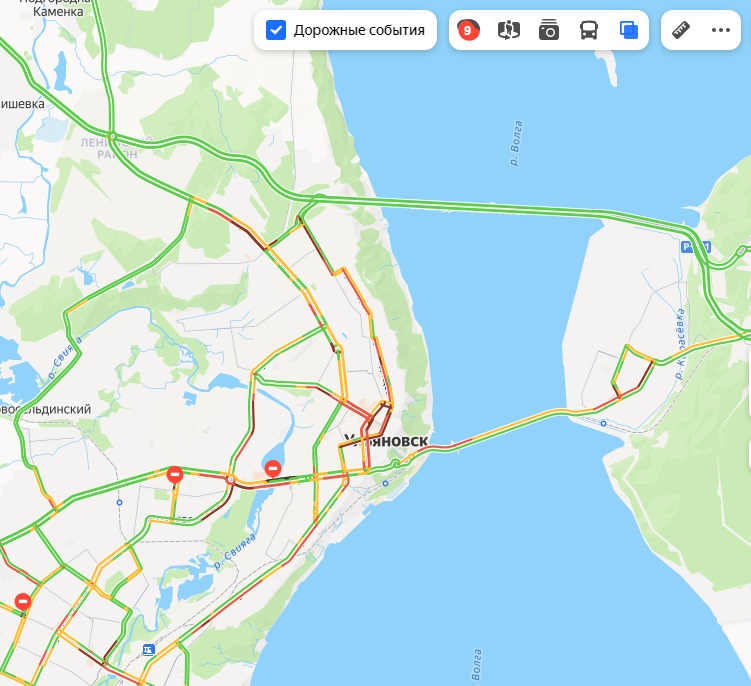Viewport: 751px width, 686px height.
Task: Open road closure marker in the southwest district
Action: [x=23, y=601]
